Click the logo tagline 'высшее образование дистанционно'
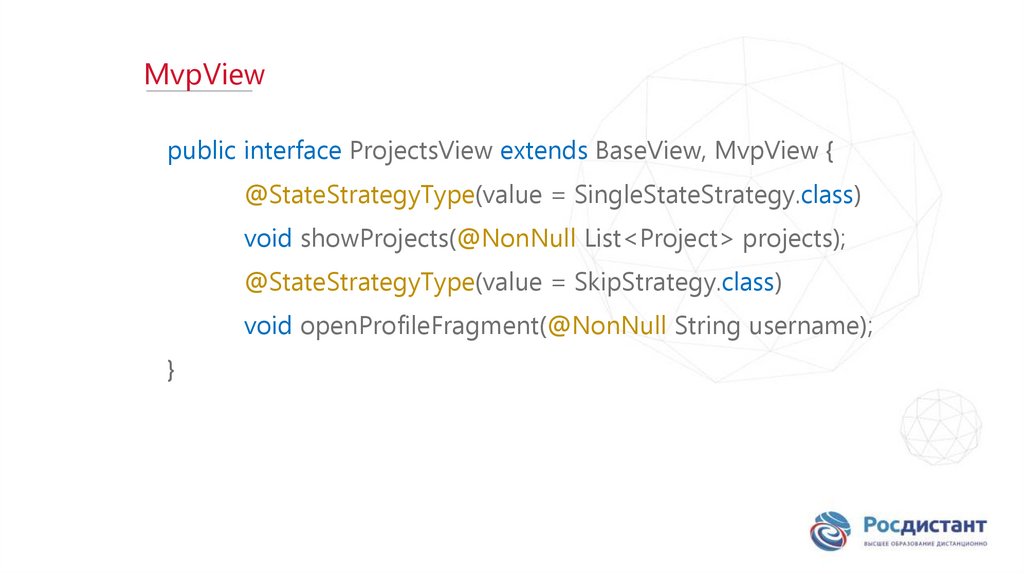This screenshot has height=574, width=1024. pos(925,543)
